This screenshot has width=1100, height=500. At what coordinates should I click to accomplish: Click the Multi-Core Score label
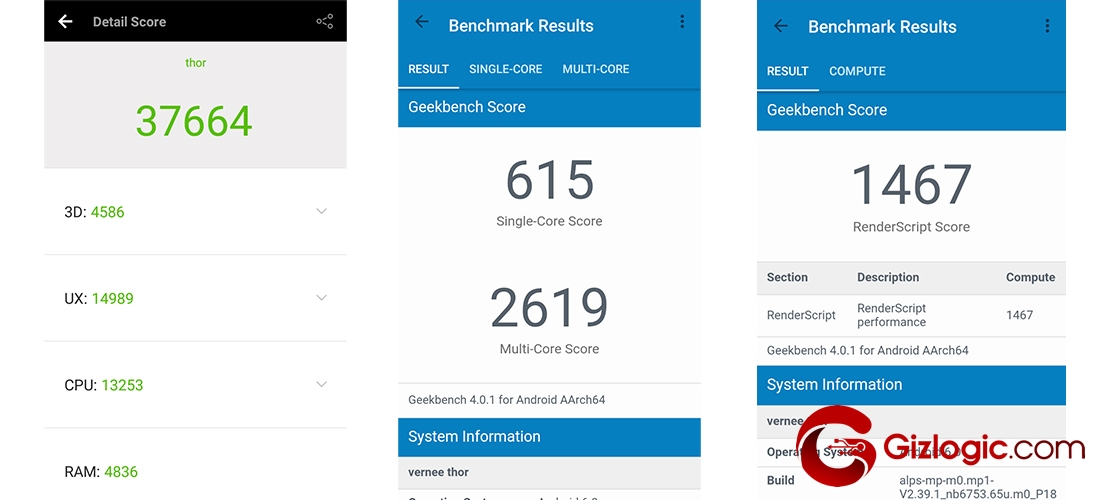tap(549, 349)
